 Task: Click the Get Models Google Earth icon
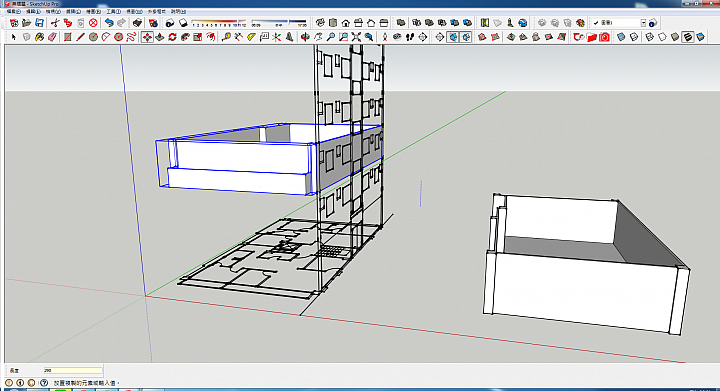click(523, 22)
